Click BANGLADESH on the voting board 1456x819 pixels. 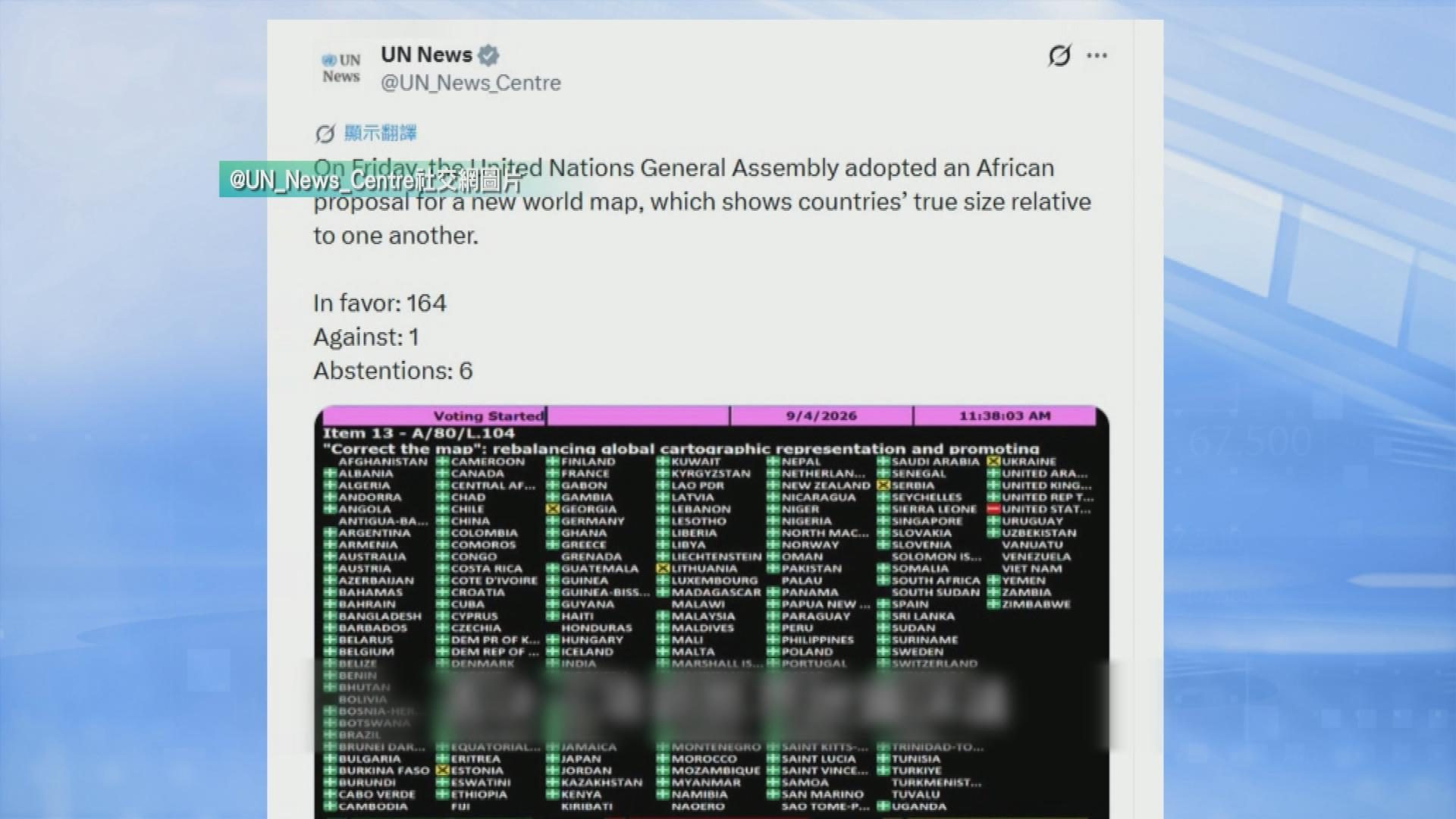(x=379, y=616)
